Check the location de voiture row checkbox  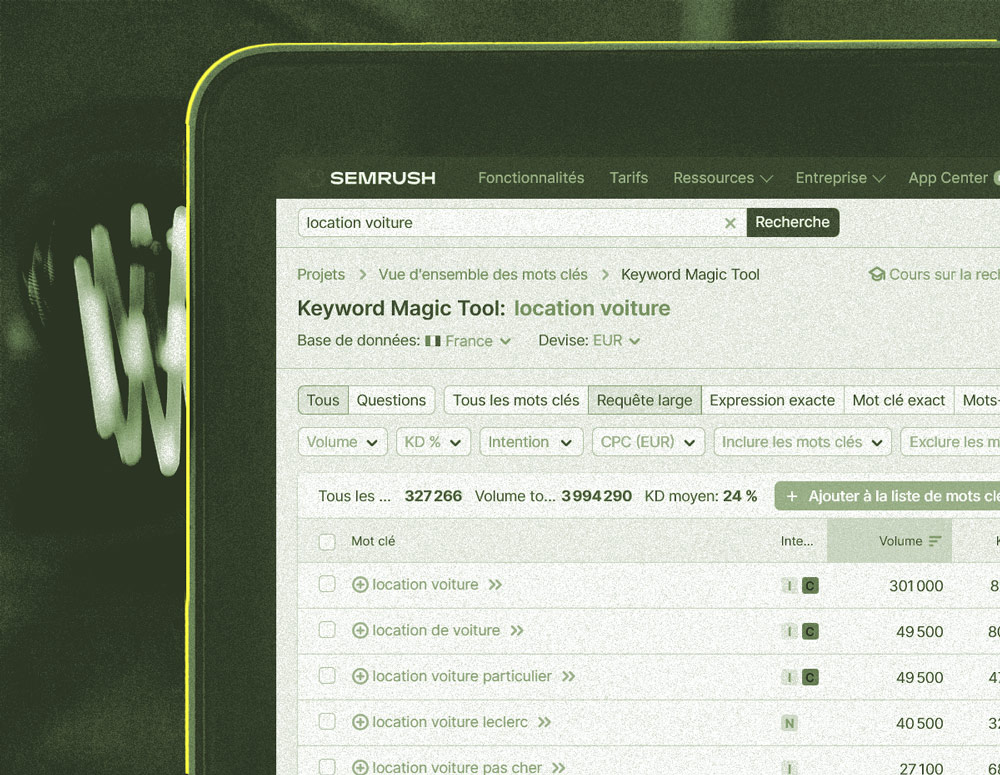327,630
